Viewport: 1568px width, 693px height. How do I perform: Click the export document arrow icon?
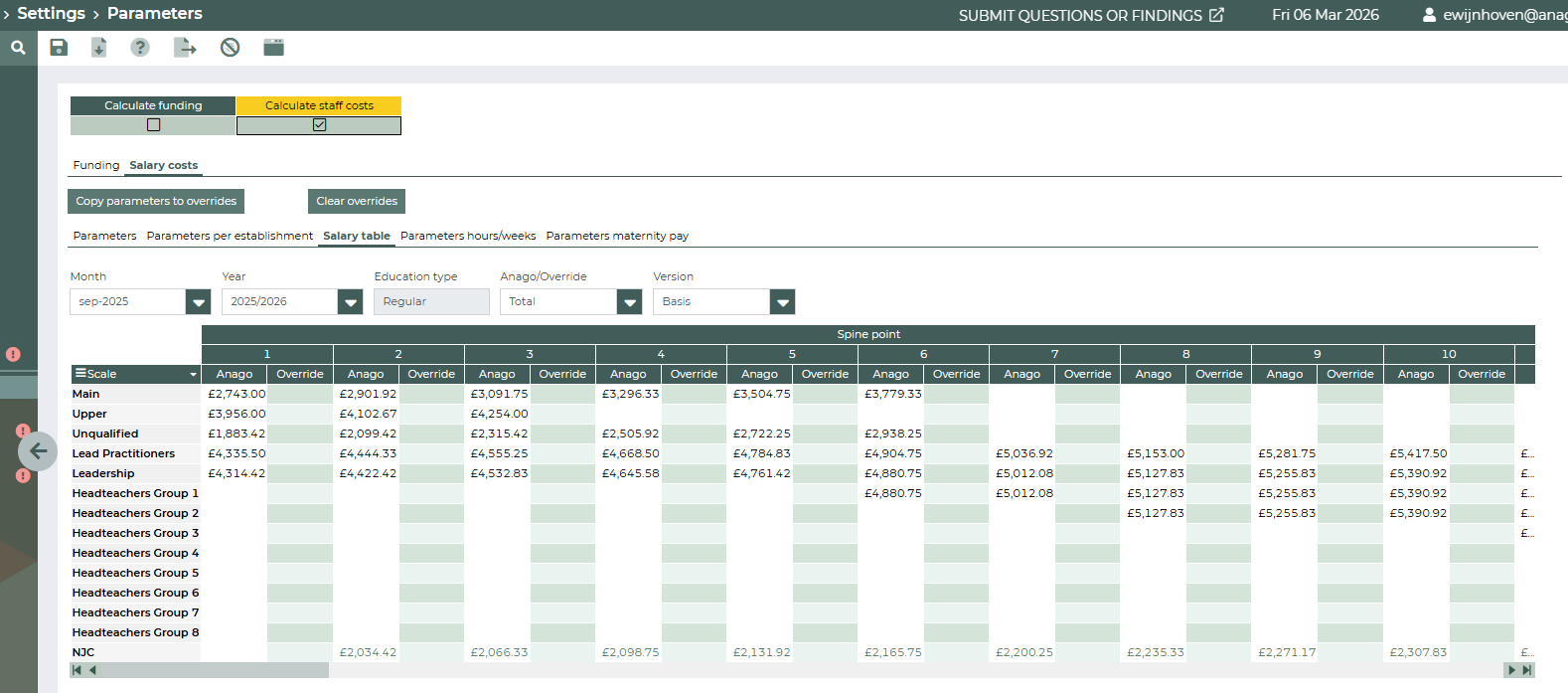[x=185, y=48]
